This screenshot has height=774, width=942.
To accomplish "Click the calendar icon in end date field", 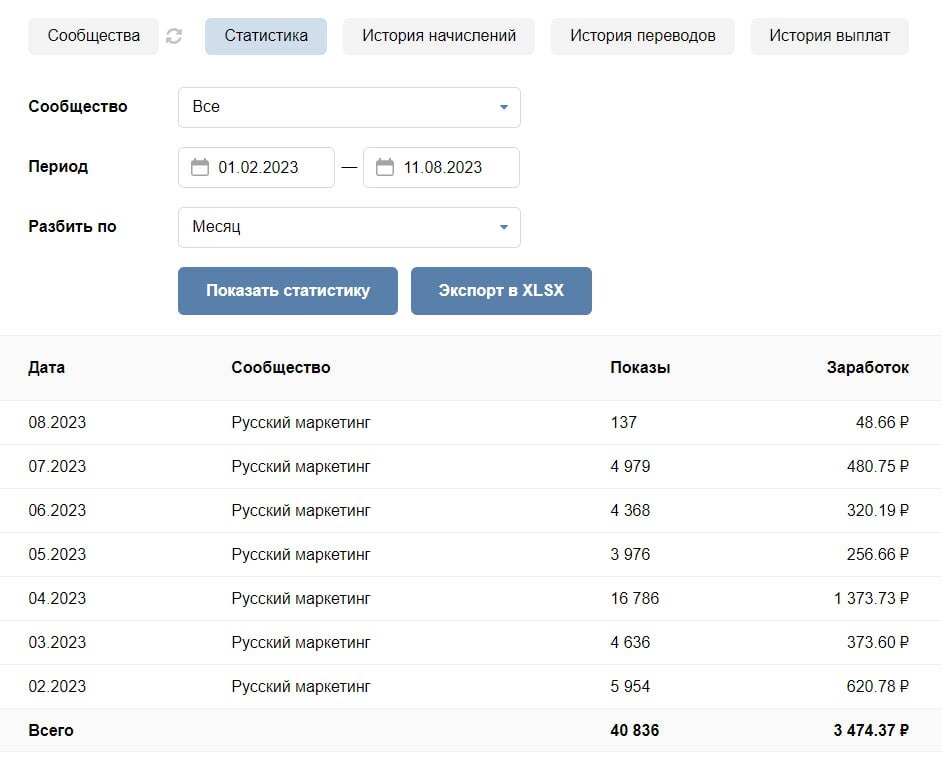I will click(x=384, y=167).
